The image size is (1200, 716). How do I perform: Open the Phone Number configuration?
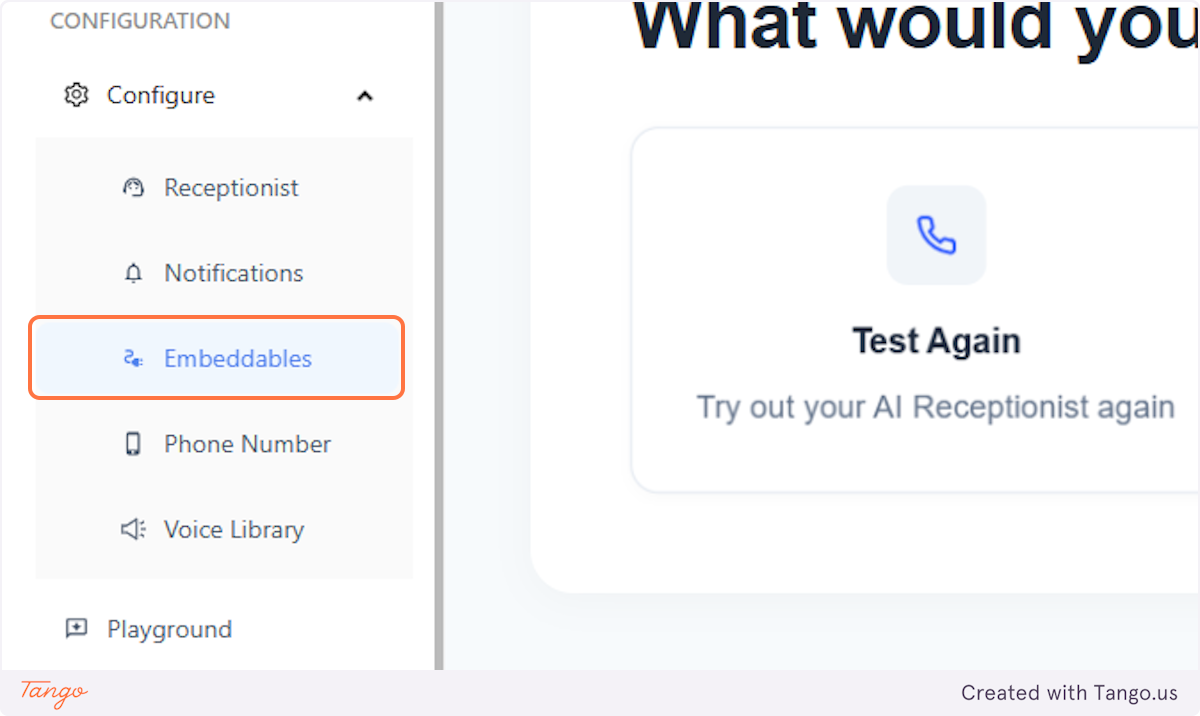[247, 443]
